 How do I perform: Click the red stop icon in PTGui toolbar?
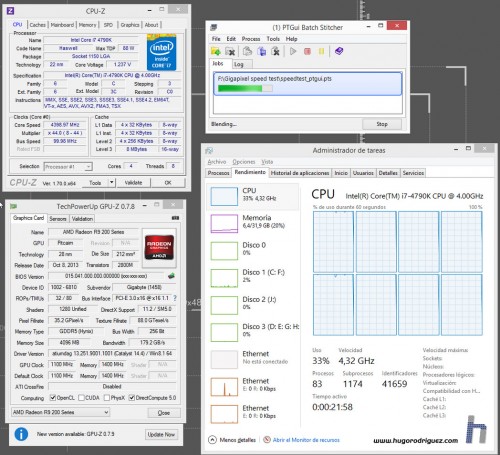tap(307, 51)
